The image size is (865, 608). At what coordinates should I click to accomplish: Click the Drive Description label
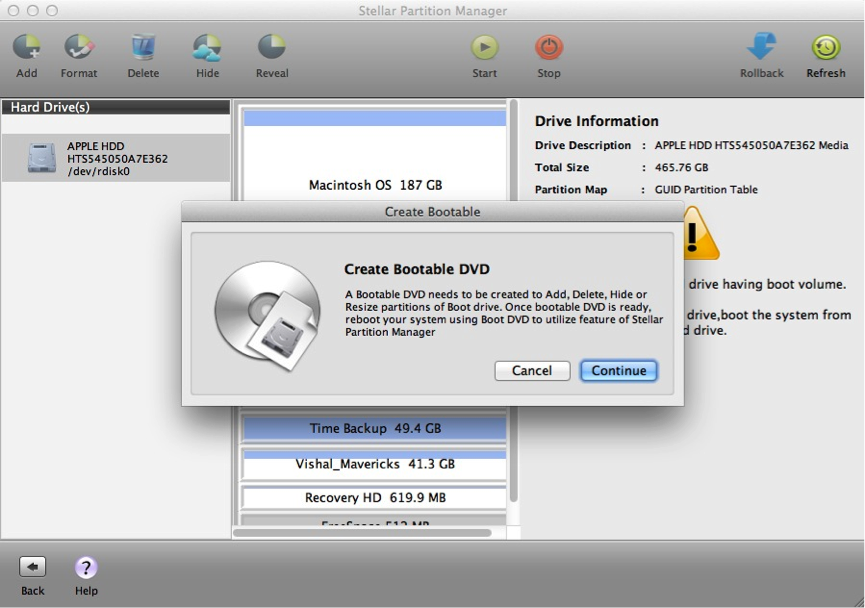pos(583,146)
